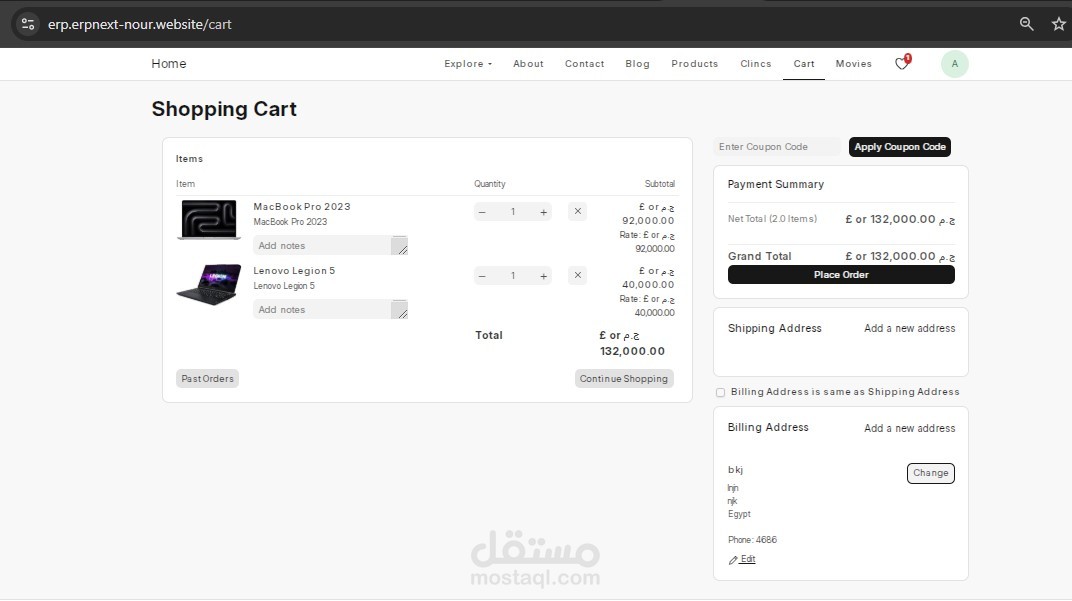Click the user avatar 'A' icon

coord(954,64)
